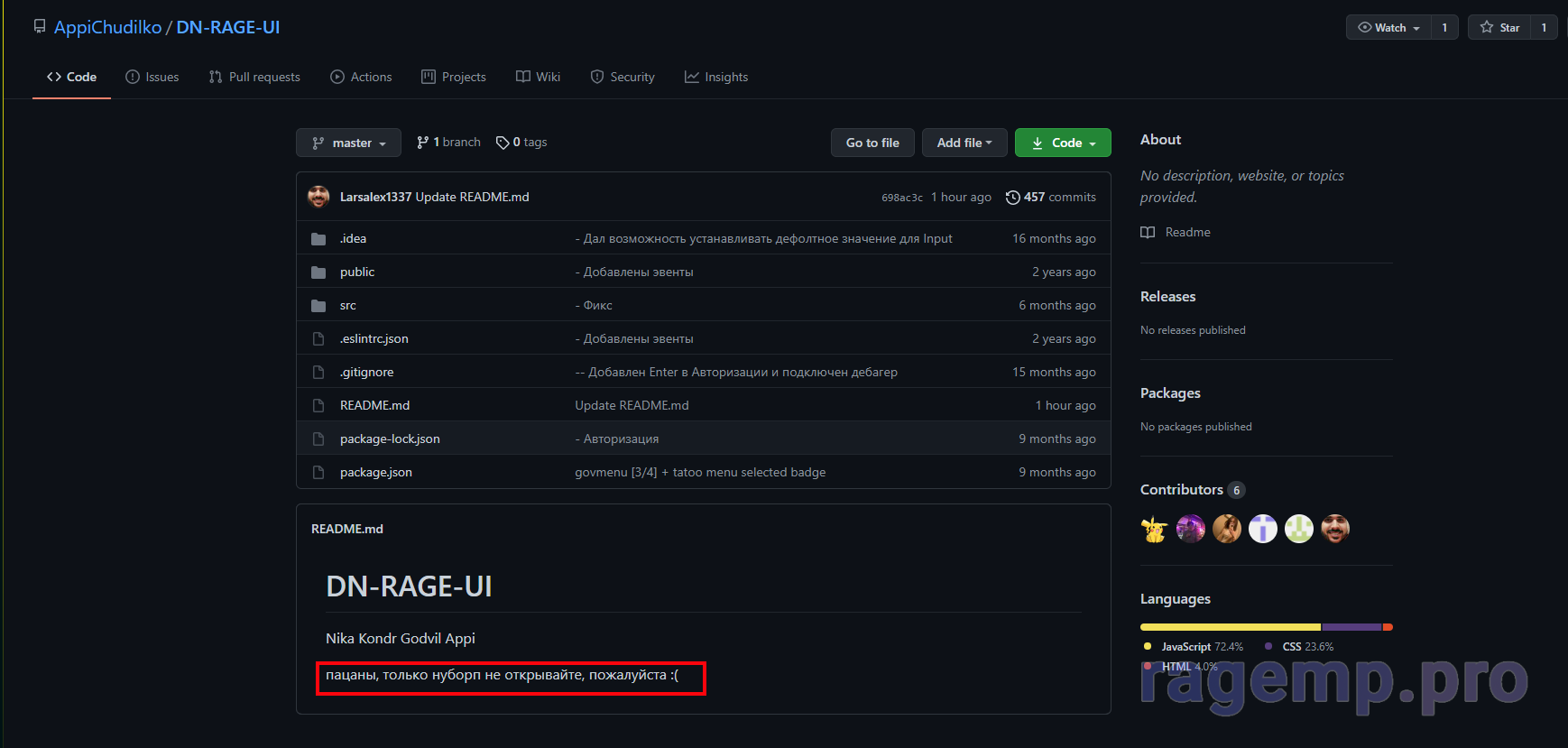The image size is (1568, 748).
Task: Switch to the Issues tab
Action: tap(152, 78)
